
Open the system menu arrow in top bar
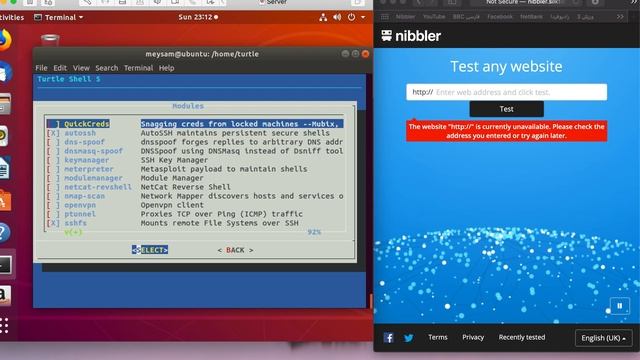pyautogui.click(x=363, y=17)
